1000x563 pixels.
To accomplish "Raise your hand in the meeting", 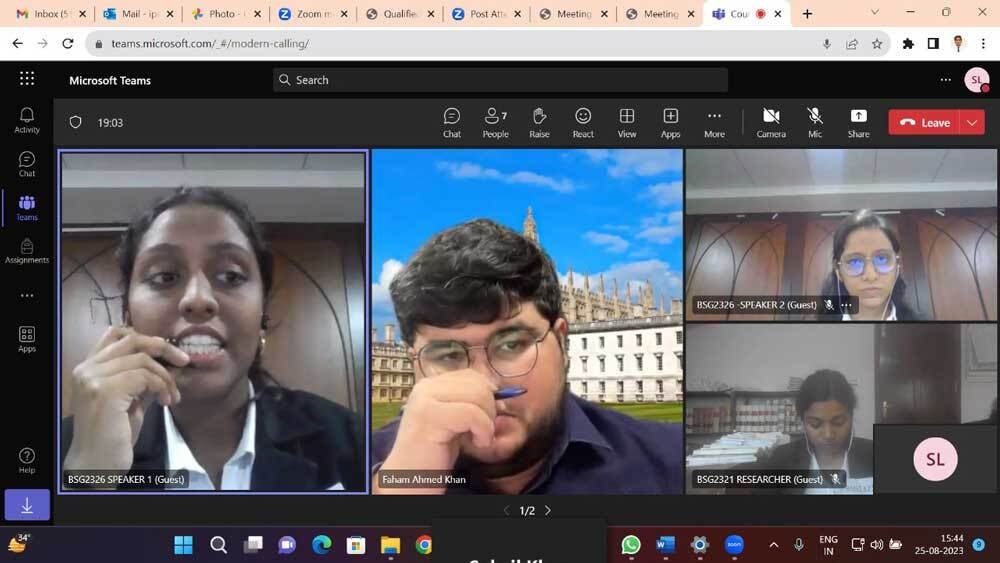I will pyautogui.click(x=539, y=122).
